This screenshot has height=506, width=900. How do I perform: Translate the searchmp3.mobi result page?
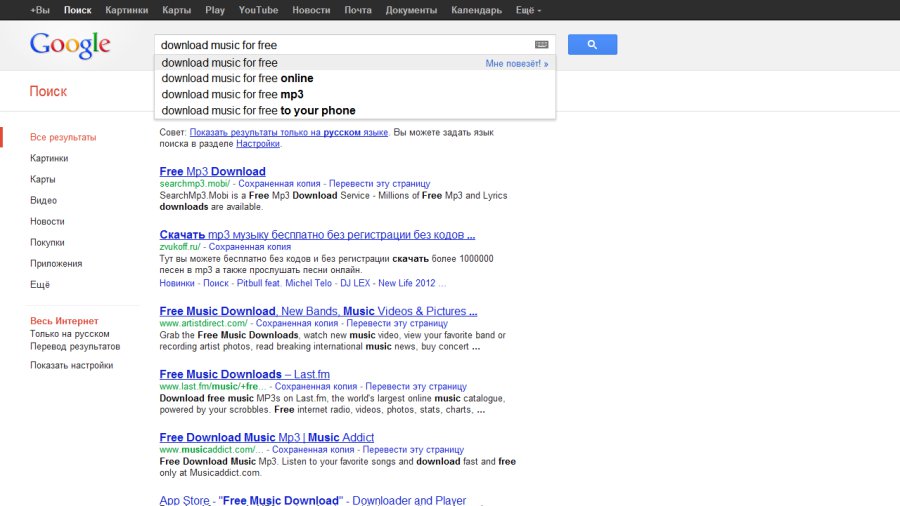(379, 184)
